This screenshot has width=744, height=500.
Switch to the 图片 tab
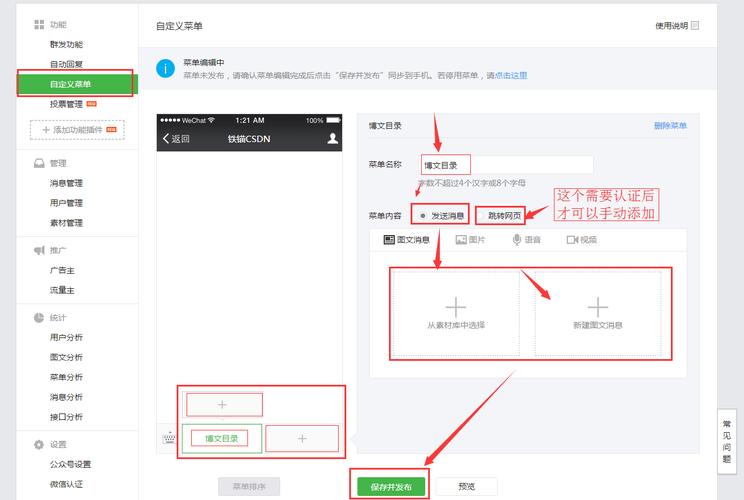coord(470,240)
